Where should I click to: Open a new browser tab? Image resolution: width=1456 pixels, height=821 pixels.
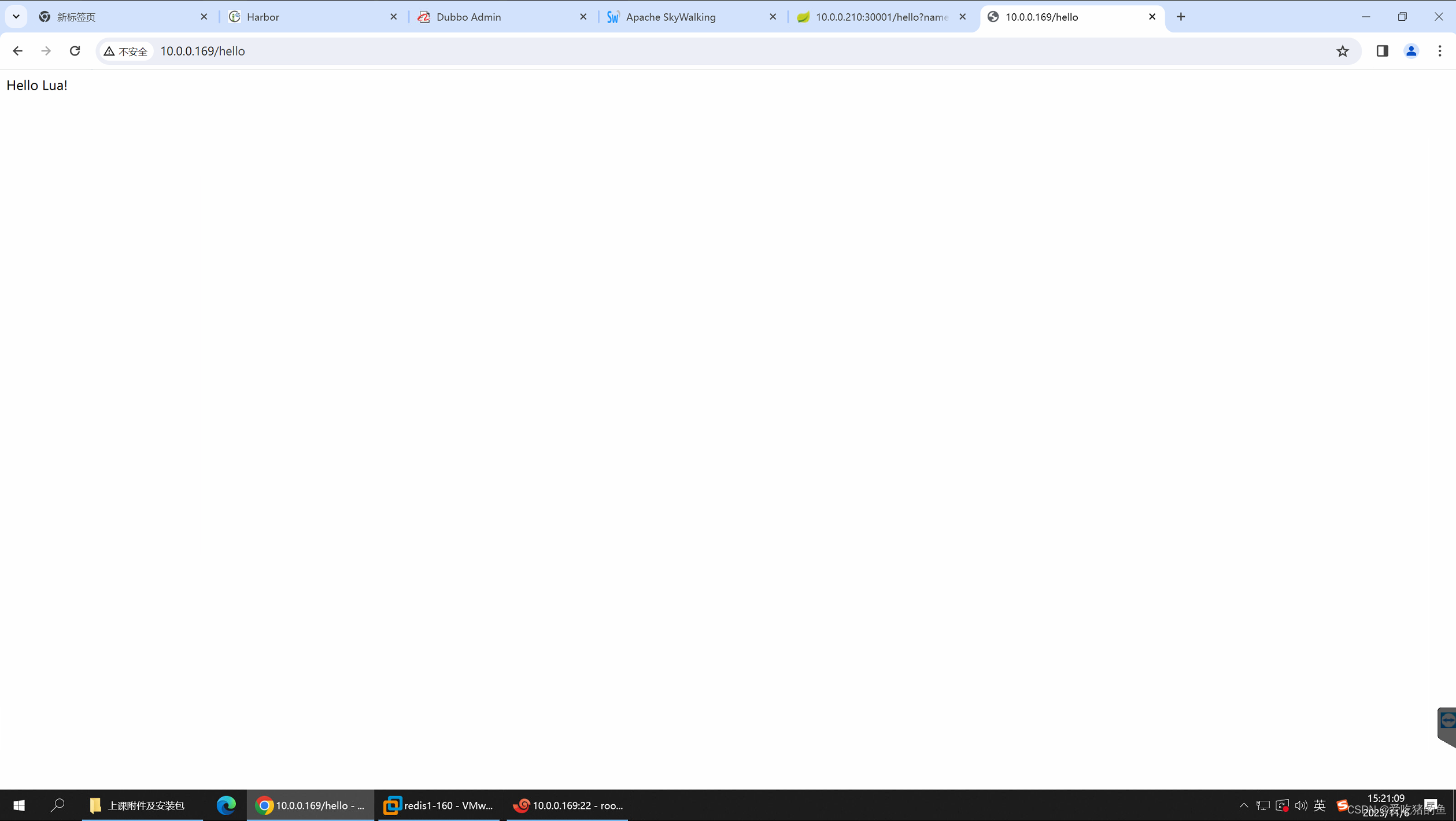[x=1181, y=17]
